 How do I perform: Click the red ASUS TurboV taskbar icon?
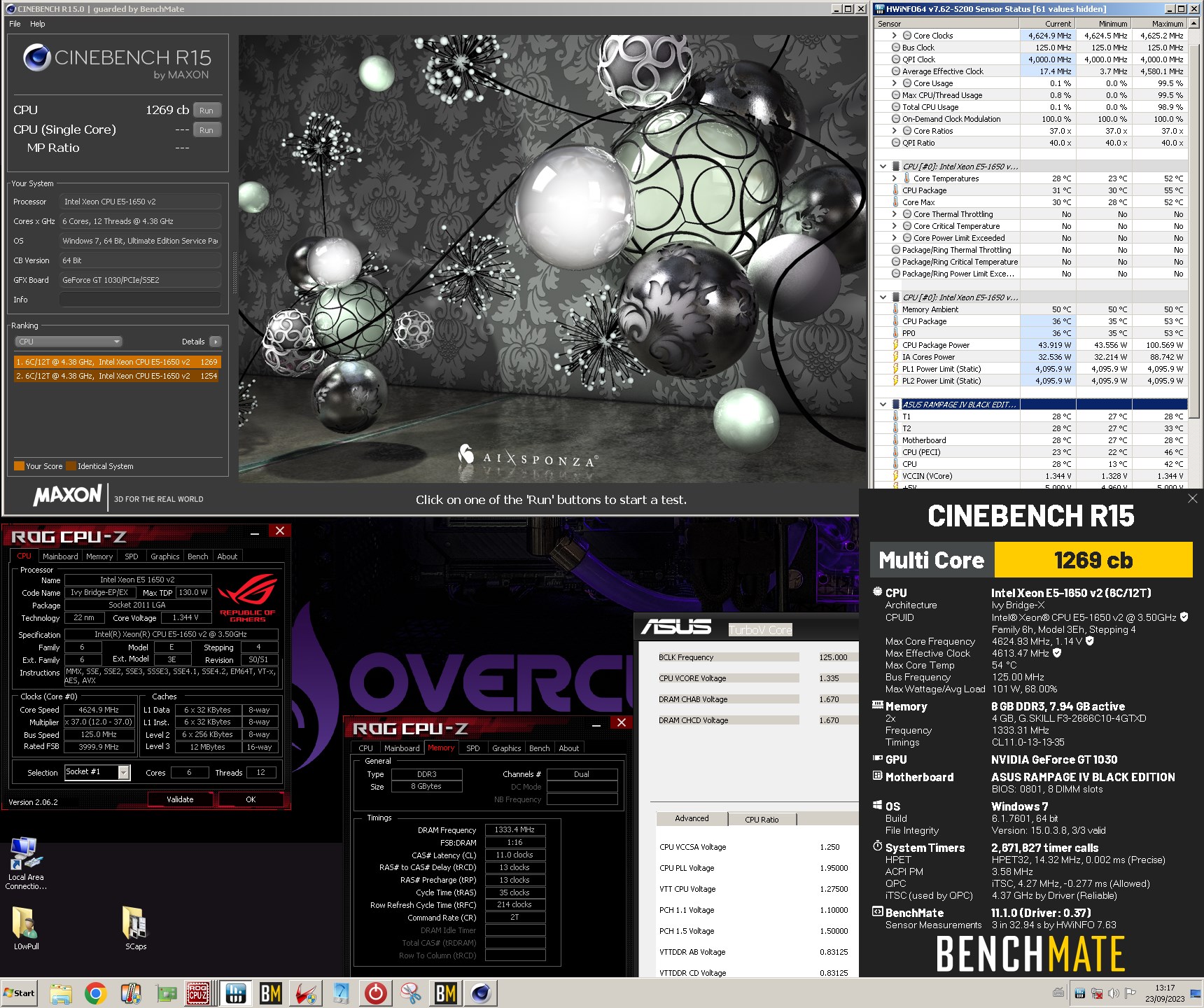pyautogui.click(x=305, y=993)
